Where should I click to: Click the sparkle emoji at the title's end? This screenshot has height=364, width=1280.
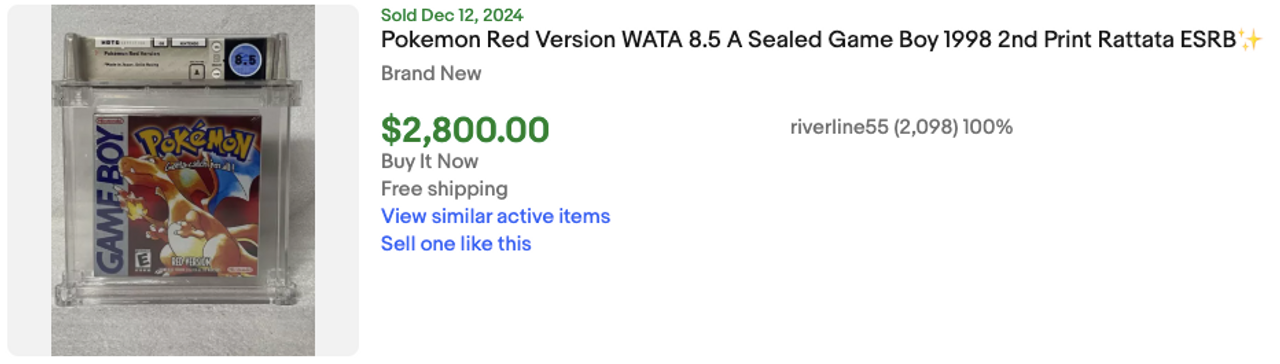(x=1251, y=41)
